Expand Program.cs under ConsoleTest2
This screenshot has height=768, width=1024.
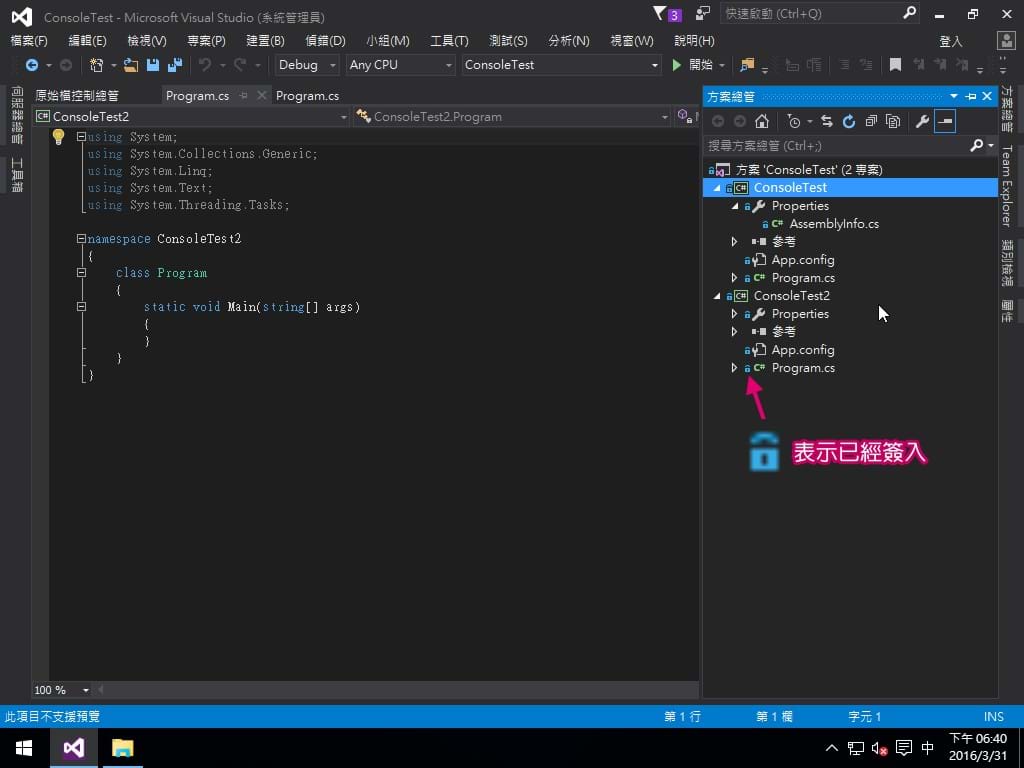[735, 368]
